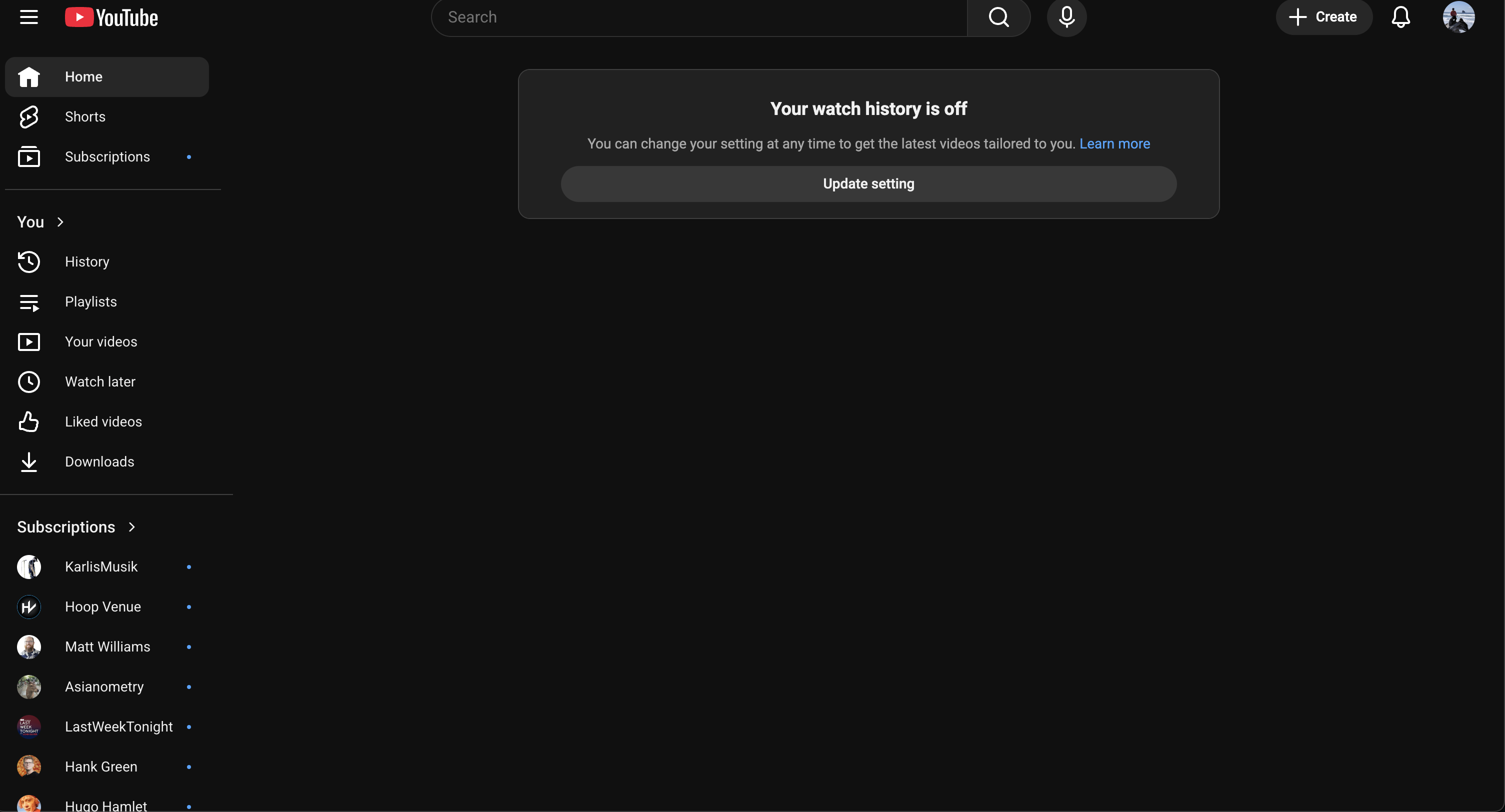1505x812 pixels.
Task: Click the Update setting button
Action: pyautogui.click(x=868, y=184)
